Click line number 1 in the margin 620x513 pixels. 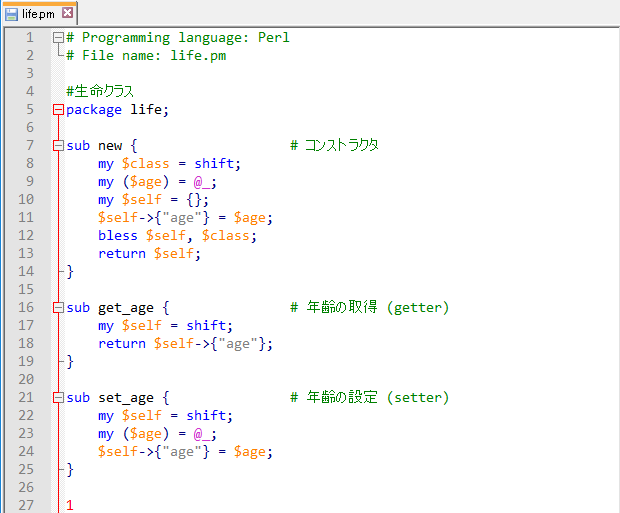click(x=30, y=38)
